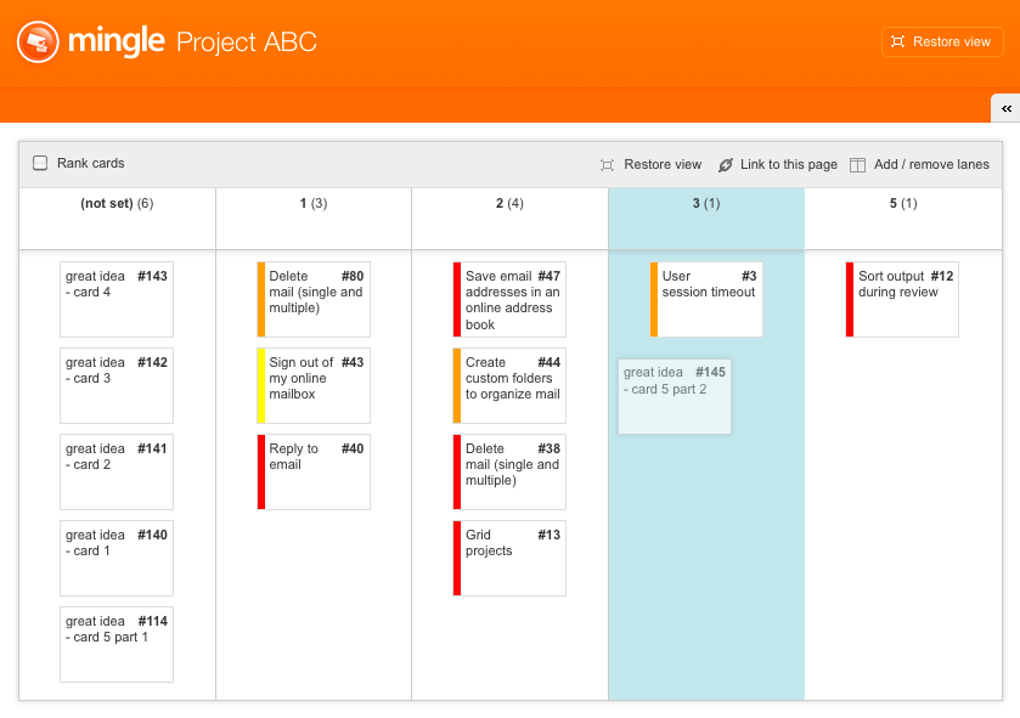Open the Link to this page link
The height and width of the screenshot is (718, 1020).
pyautogui.click(x=788, y=165)
